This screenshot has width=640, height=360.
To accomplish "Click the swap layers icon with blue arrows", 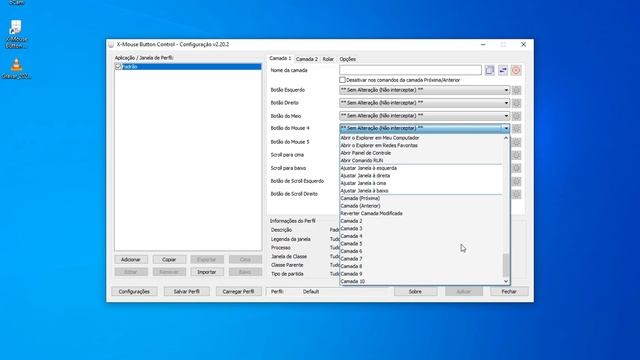I will pyautogui.click(x=503, y=70).
